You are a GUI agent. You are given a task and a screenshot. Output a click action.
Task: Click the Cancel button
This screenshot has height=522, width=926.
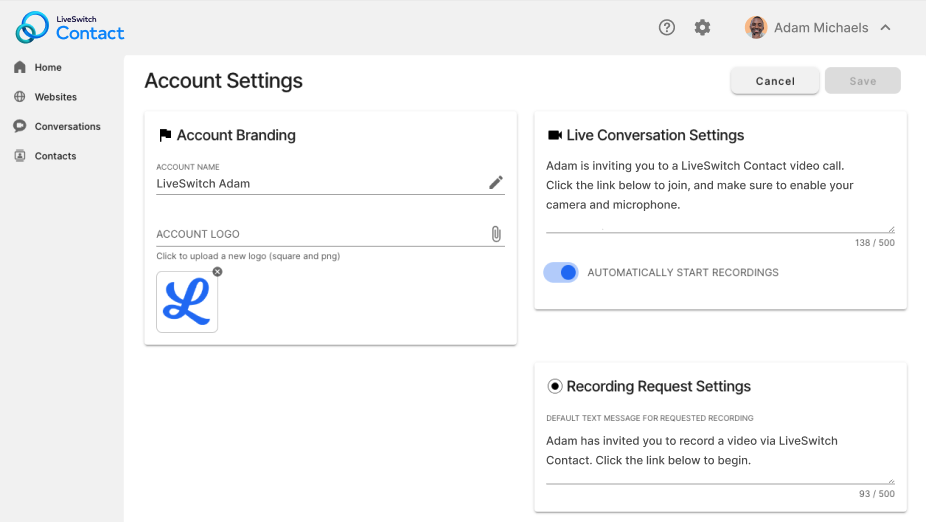[x=775, y=81]
